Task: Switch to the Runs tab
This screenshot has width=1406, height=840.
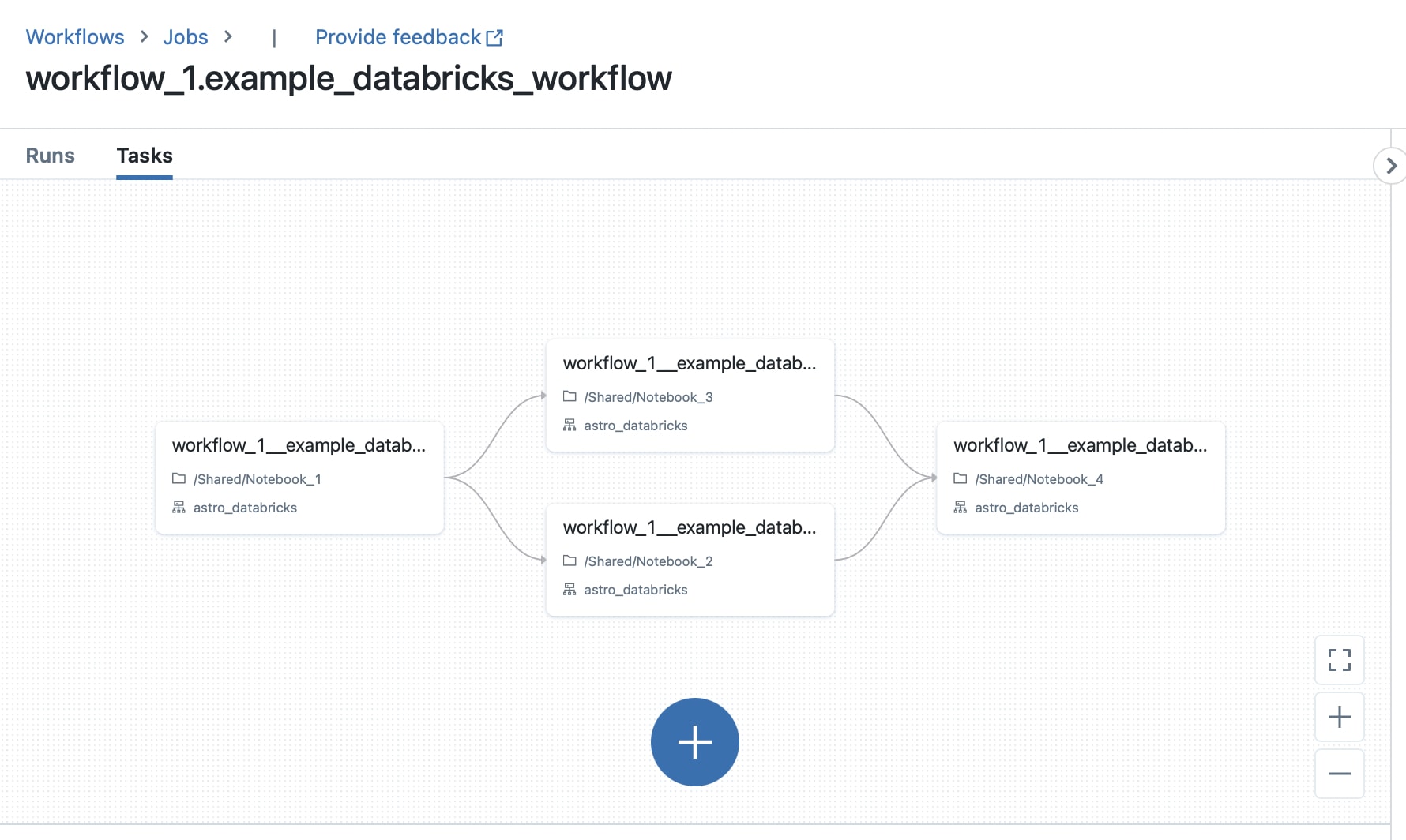Action: 50,156
